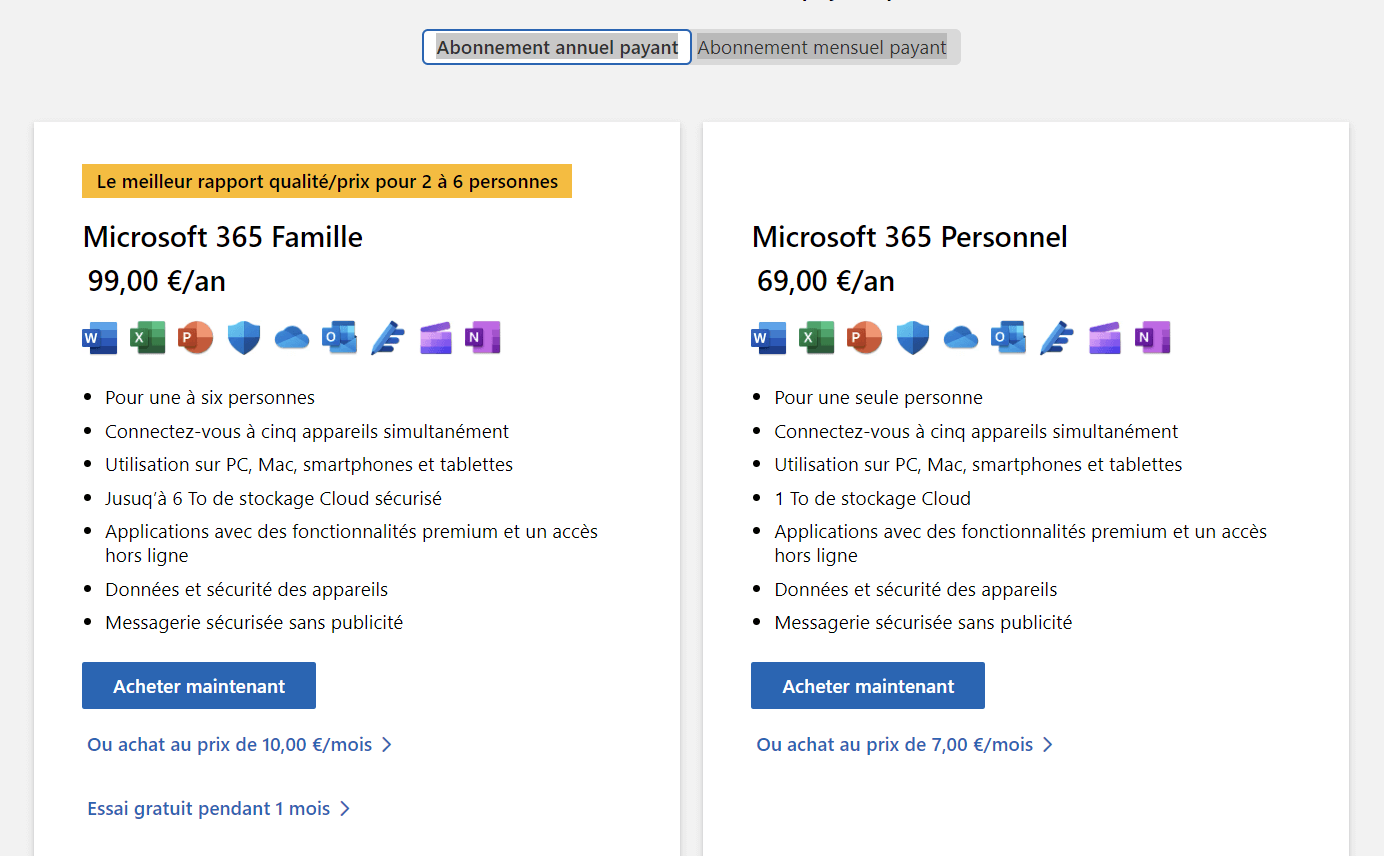Select the Outlook icon under Microsoft 365 Famille

339,338
